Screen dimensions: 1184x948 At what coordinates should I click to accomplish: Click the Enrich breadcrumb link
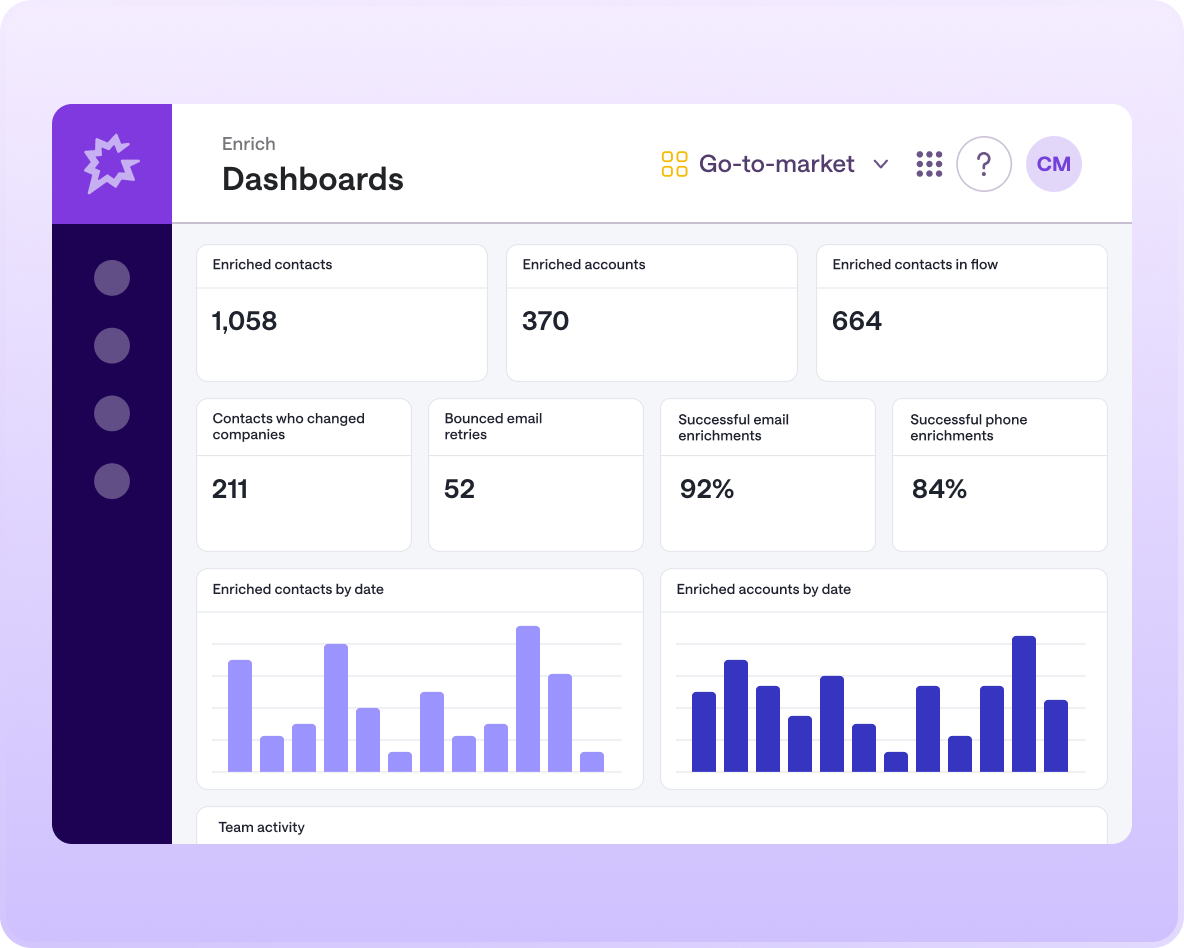pyautogui.click(x=248, y=144)
